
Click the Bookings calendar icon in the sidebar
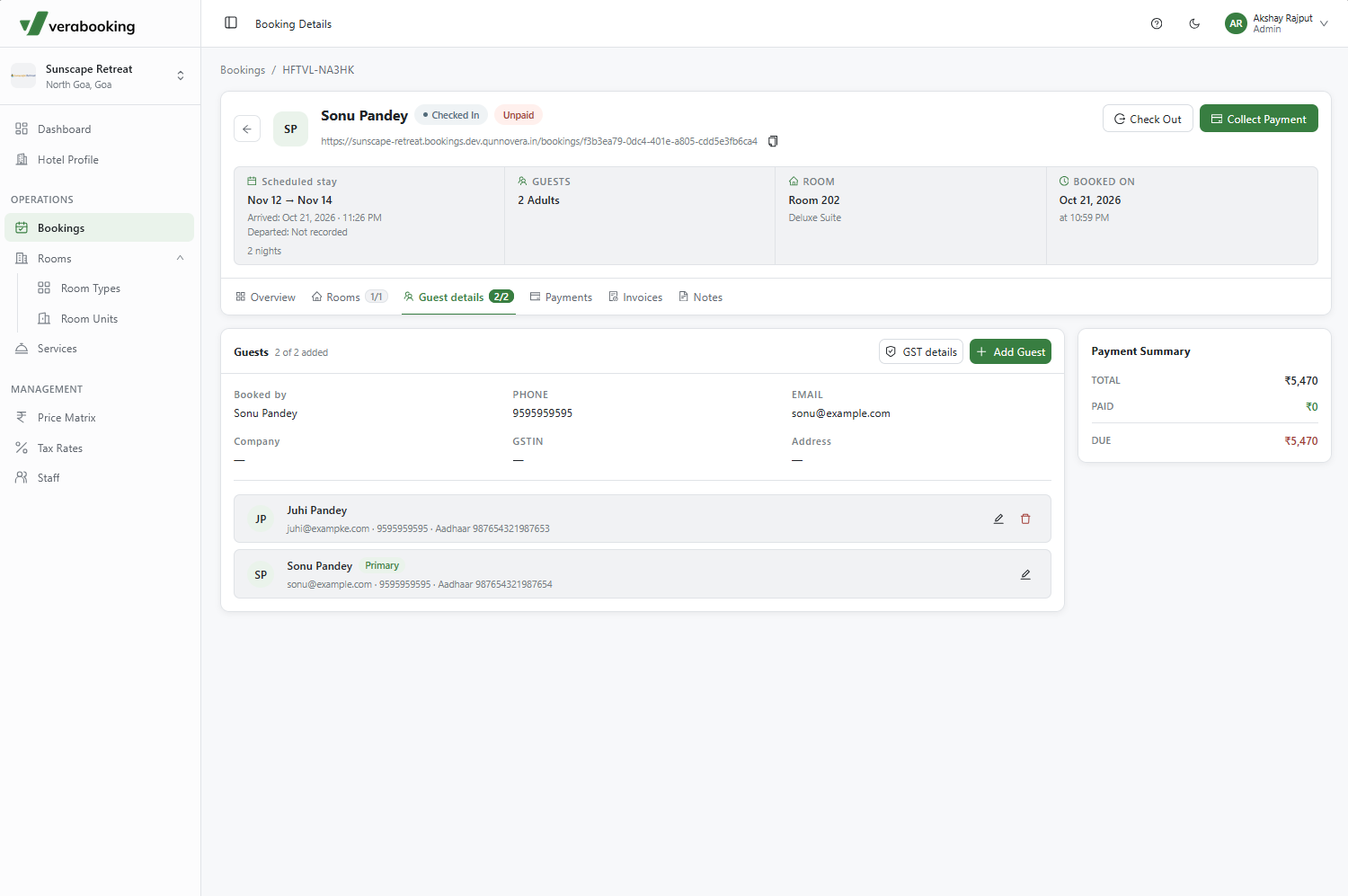22,227
